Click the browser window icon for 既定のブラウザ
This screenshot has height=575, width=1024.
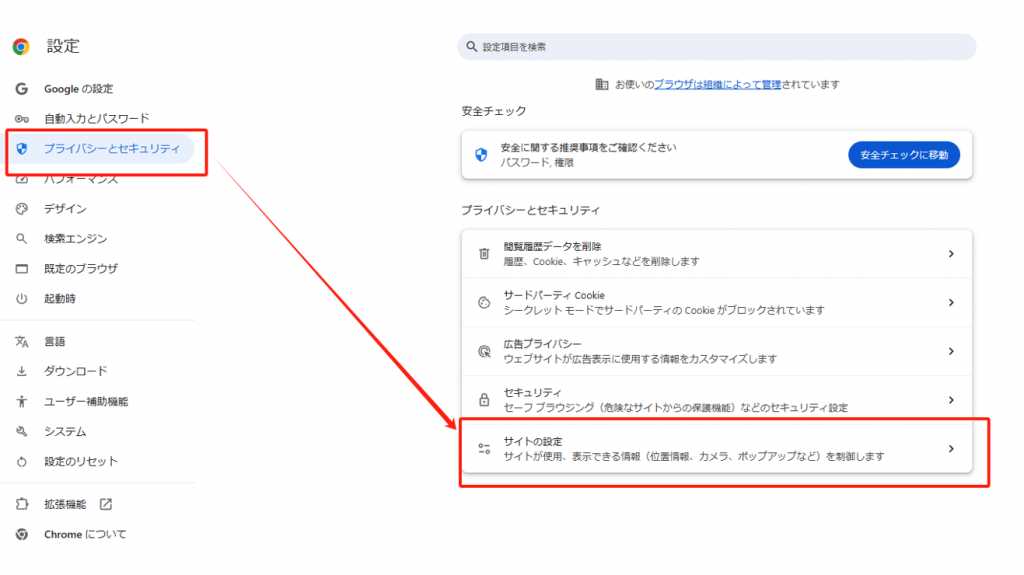coord(22,269)
